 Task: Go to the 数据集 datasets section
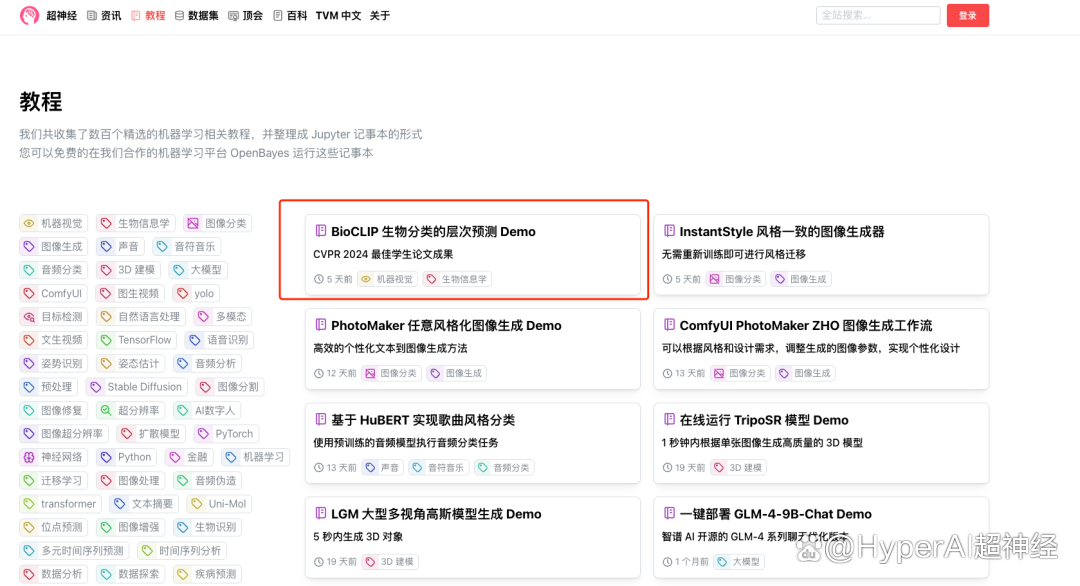click(196, 16)
